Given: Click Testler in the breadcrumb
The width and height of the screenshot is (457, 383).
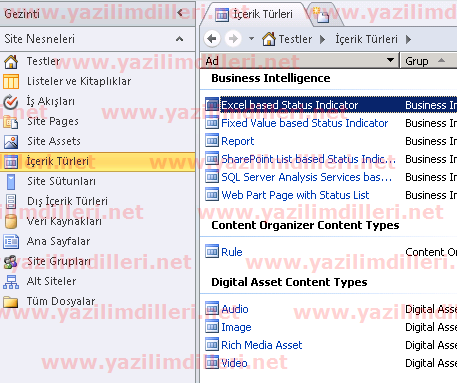Looking at the screenshot, I should (x=295, y=39).
